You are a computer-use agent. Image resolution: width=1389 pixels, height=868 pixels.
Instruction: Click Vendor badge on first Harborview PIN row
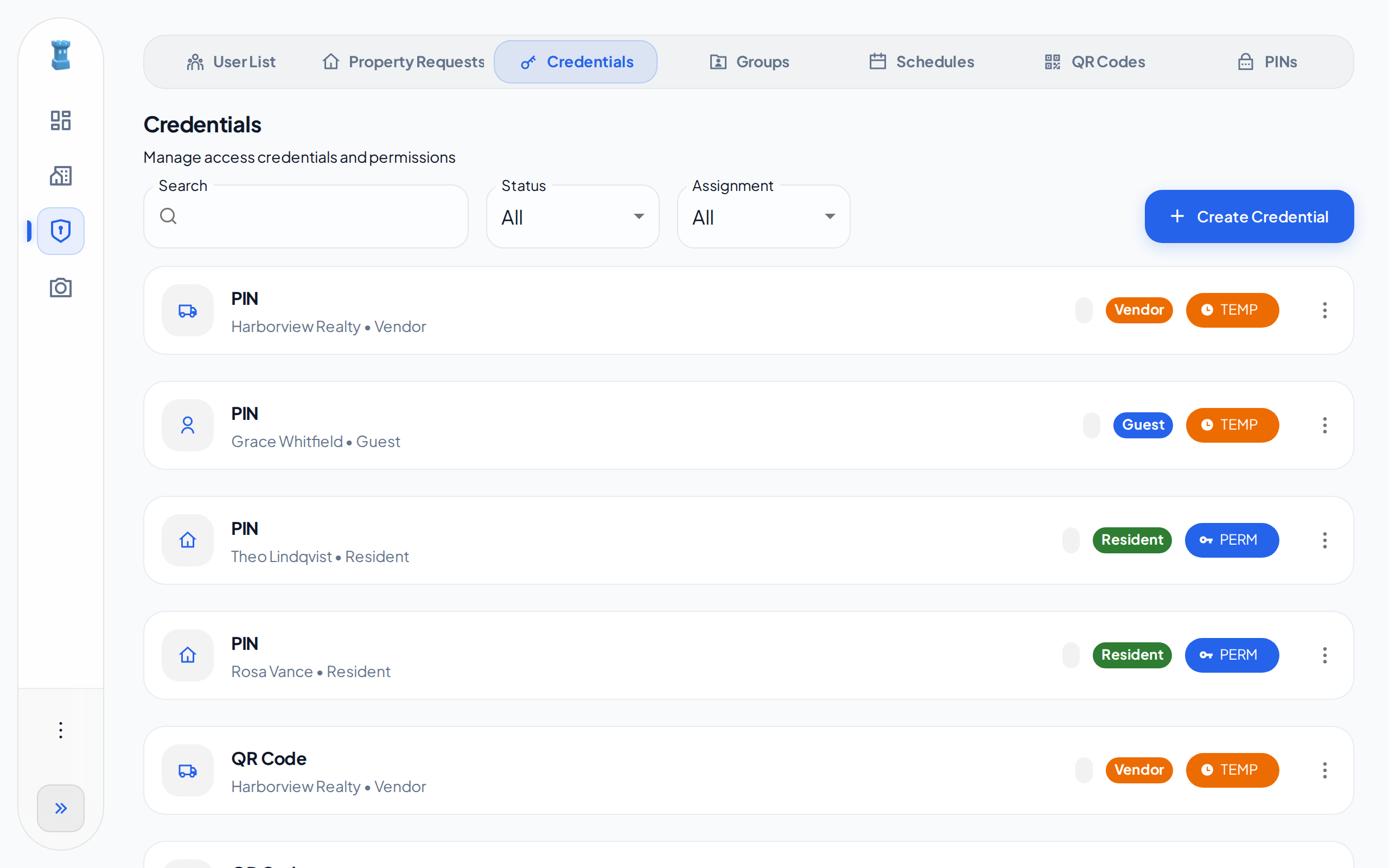pyautogui.click(x=1139, y=310)
